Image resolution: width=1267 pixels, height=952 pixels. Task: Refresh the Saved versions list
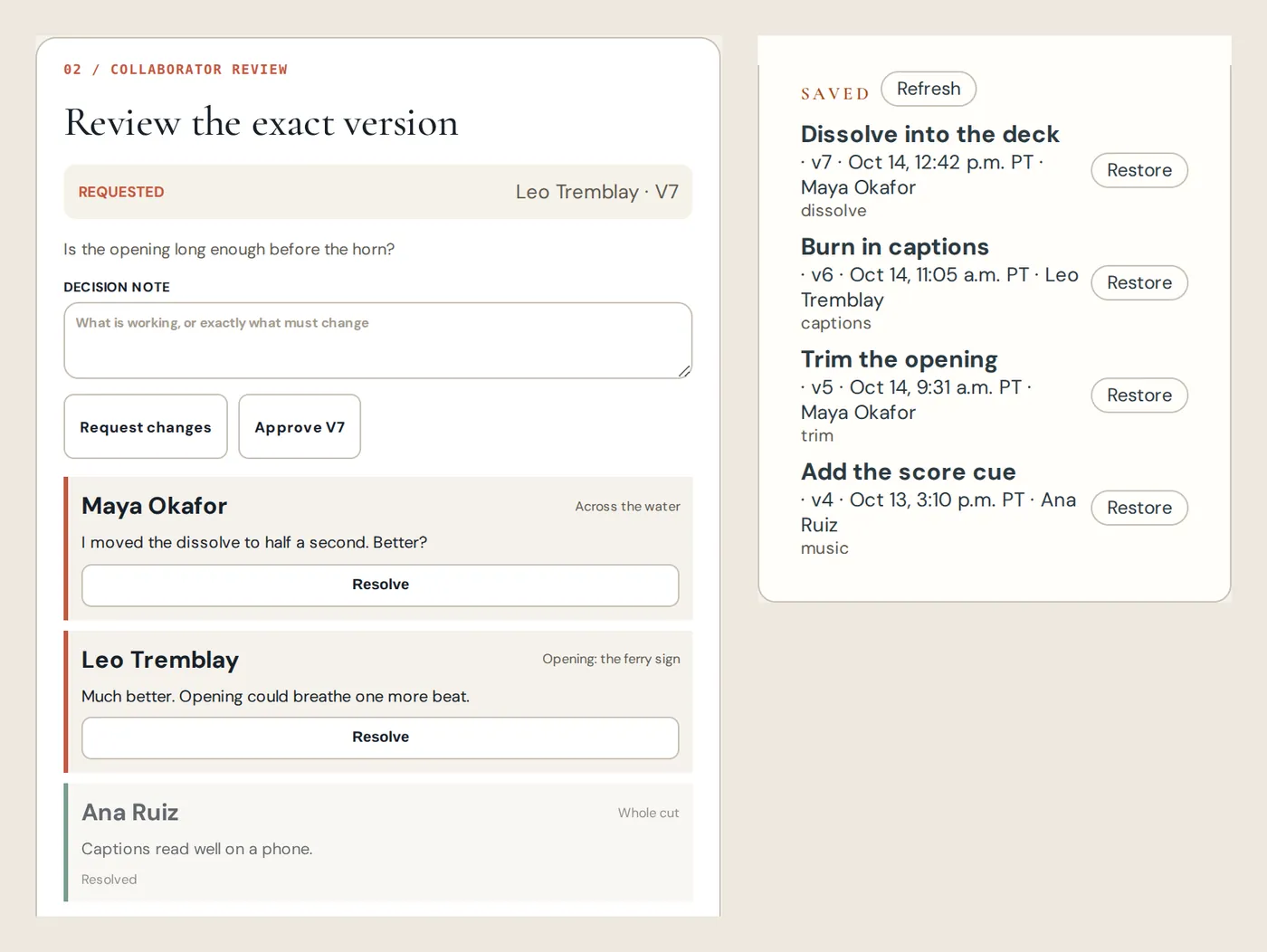929,89
